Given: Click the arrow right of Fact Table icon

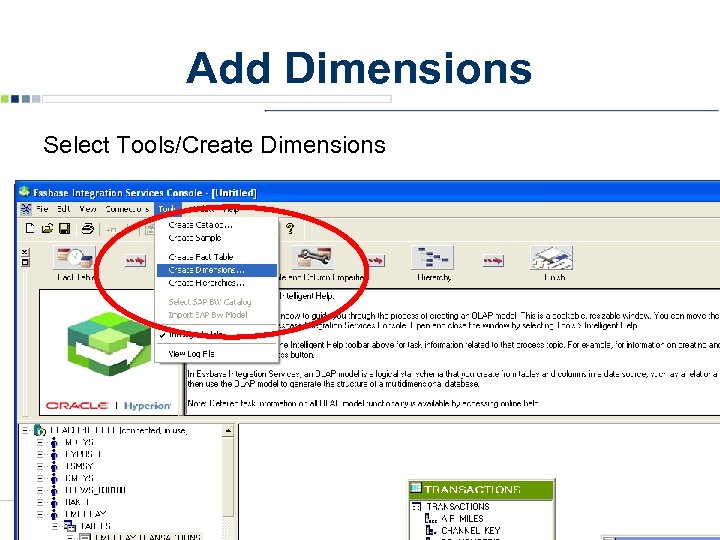Looking at the screenshot, I should tap(135, 260).
